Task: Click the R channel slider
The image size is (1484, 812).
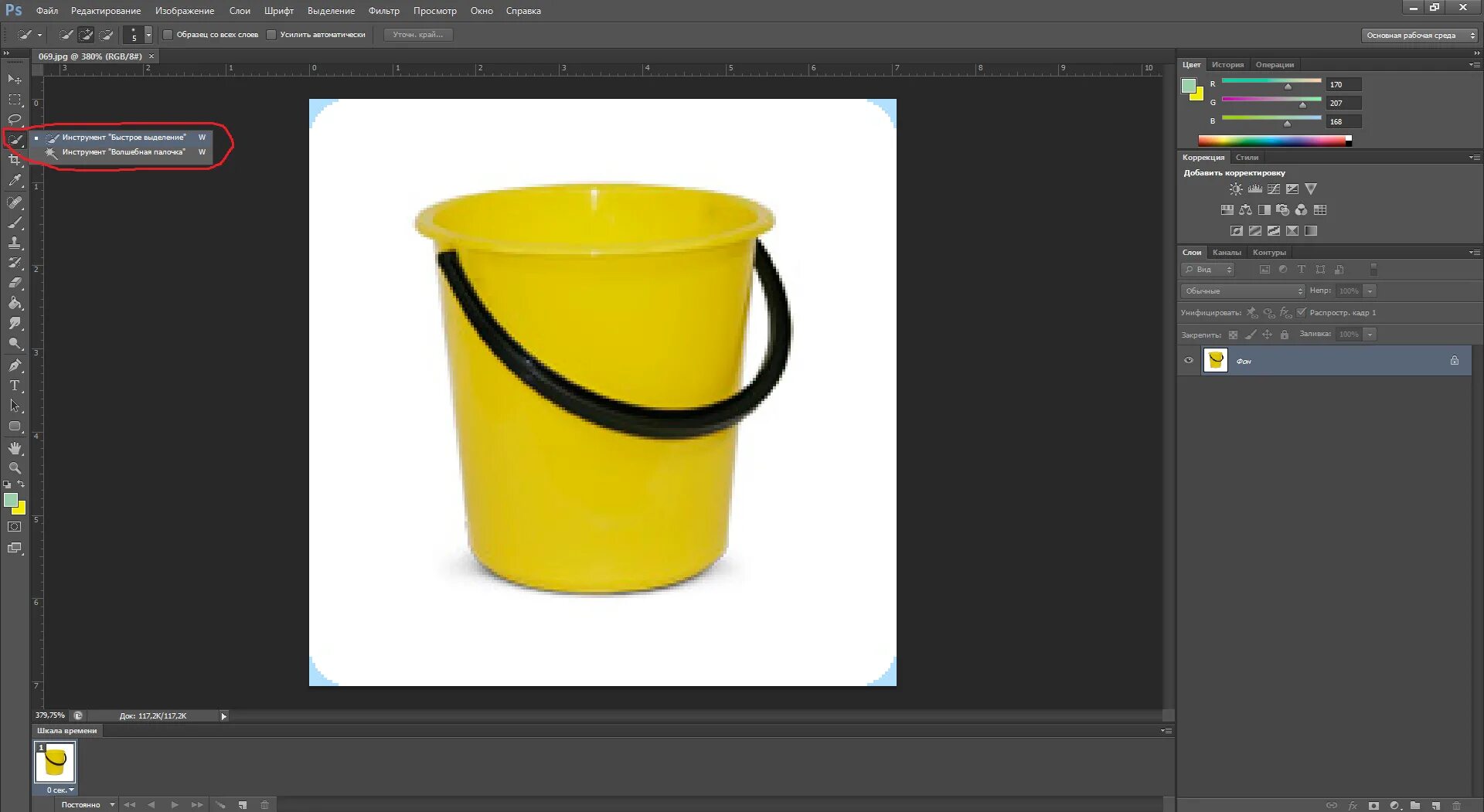Action: coord(1271,83)
